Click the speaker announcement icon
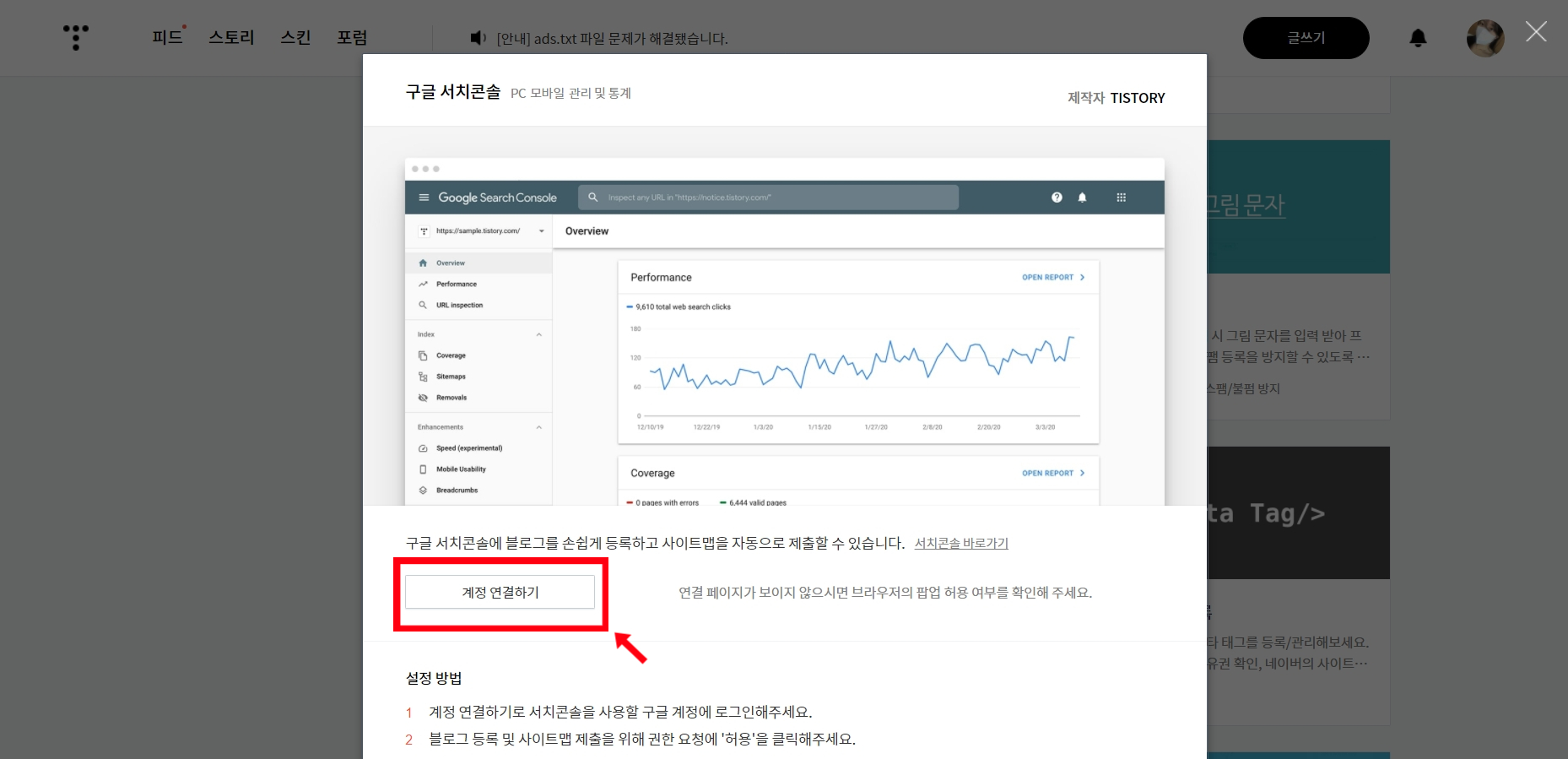 point(478,38)
